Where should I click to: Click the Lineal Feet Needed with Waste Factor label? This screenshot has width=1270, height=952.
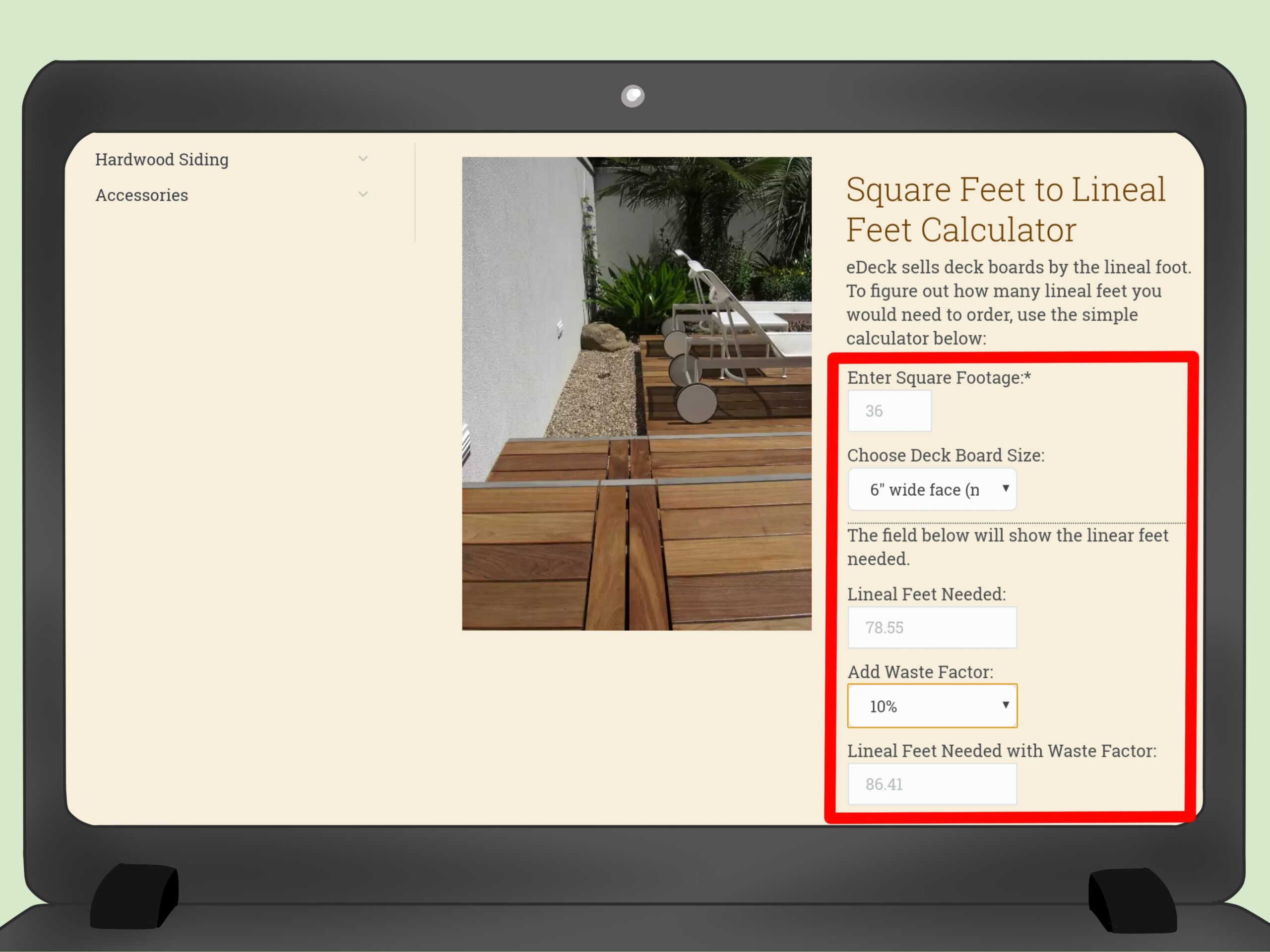point(1002,751)
